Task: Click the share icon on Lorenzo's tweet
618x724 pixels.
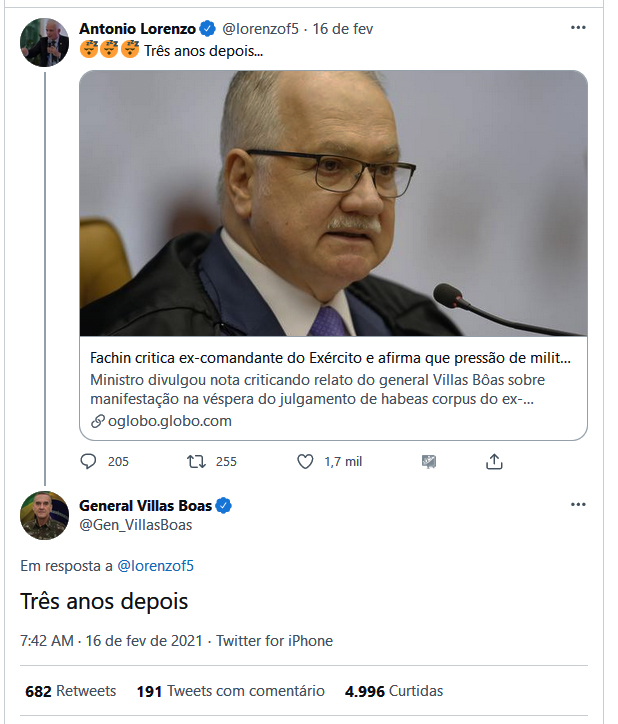Action: coord(493,461)
